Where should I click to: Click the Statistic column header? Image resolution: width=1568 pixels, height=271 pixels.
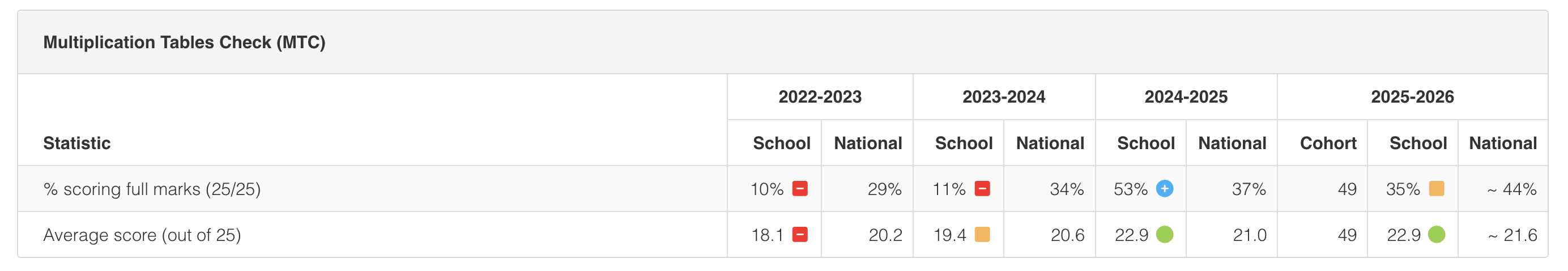pyautogui.click(x=76, y=143)
